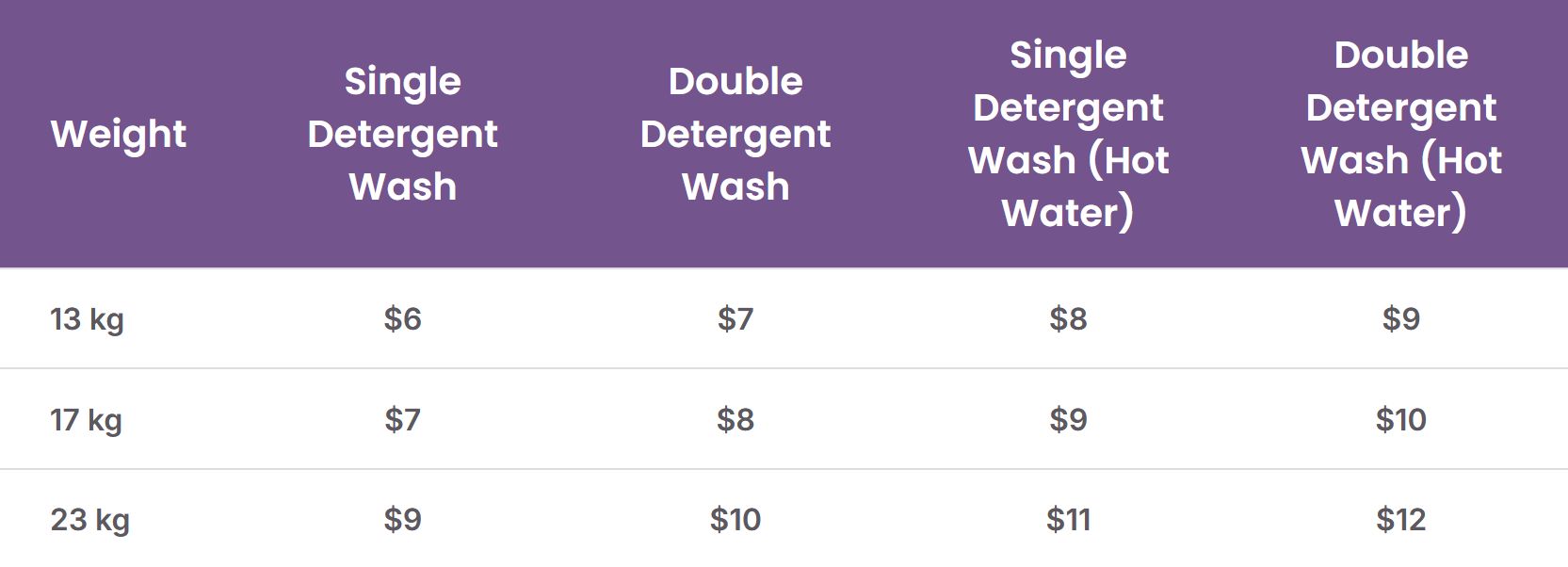Click Single Detergent Wash (Hot Water) header

pyautogui.click(x=1068, y=134)
